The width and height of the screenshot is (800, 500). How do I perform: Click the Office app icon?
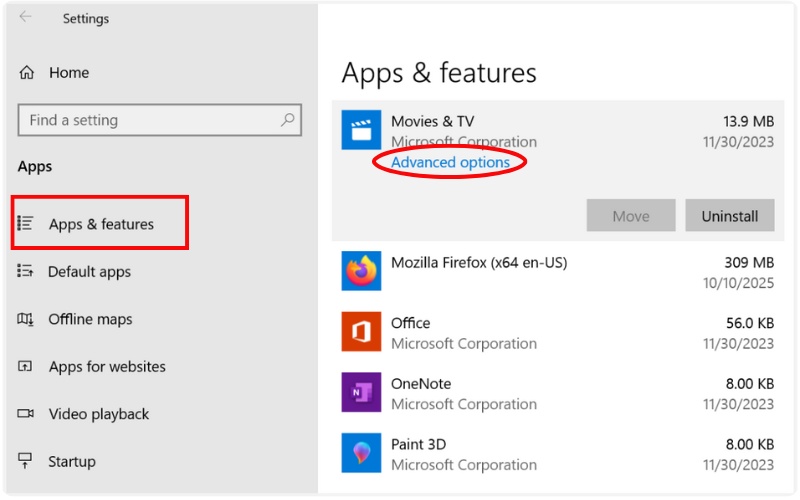(361, 332)
